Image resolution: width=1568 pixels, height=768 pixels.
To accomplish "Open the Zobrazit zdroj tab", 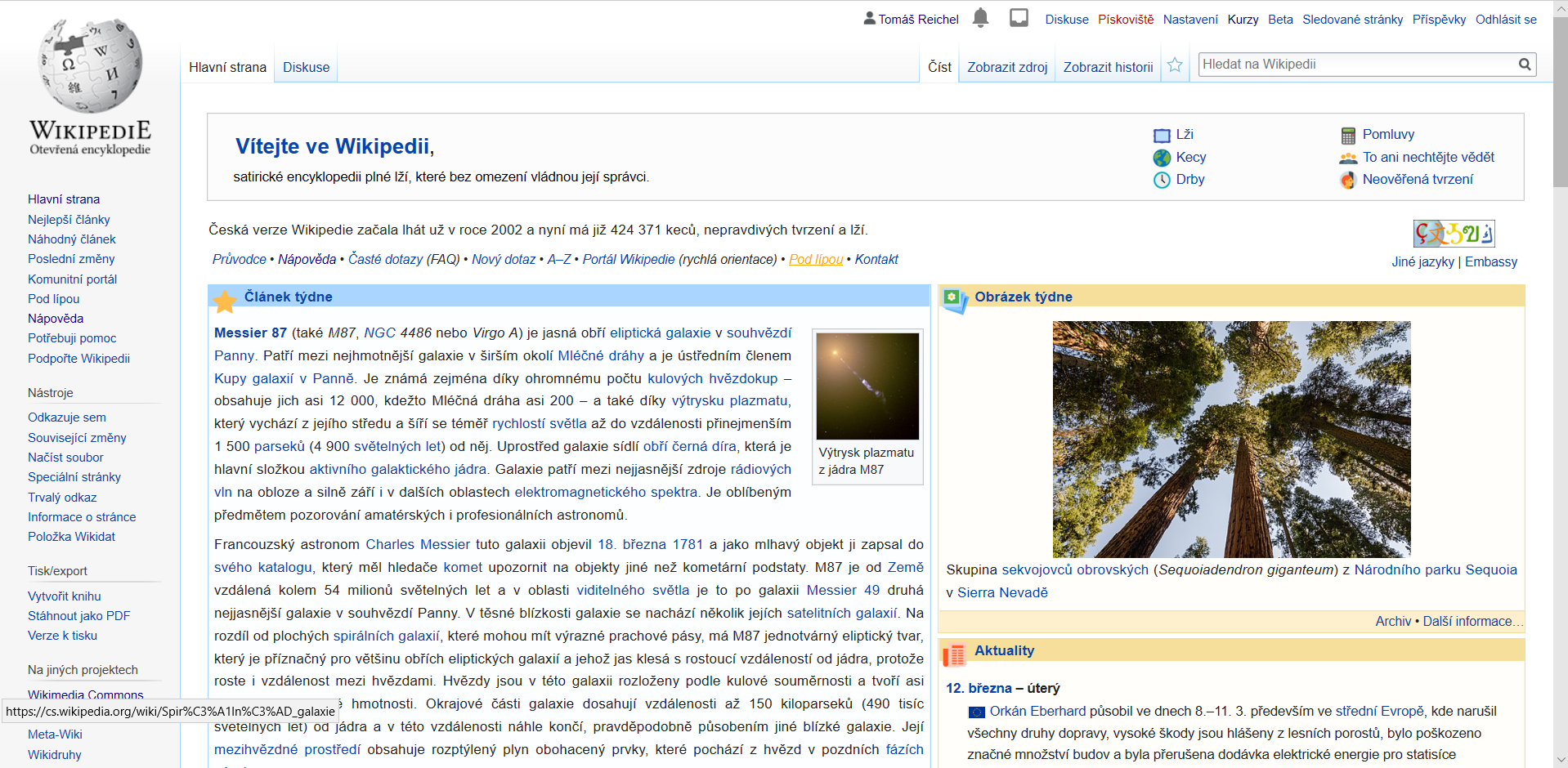I will pyautogui.click(x=1007, y=68).
